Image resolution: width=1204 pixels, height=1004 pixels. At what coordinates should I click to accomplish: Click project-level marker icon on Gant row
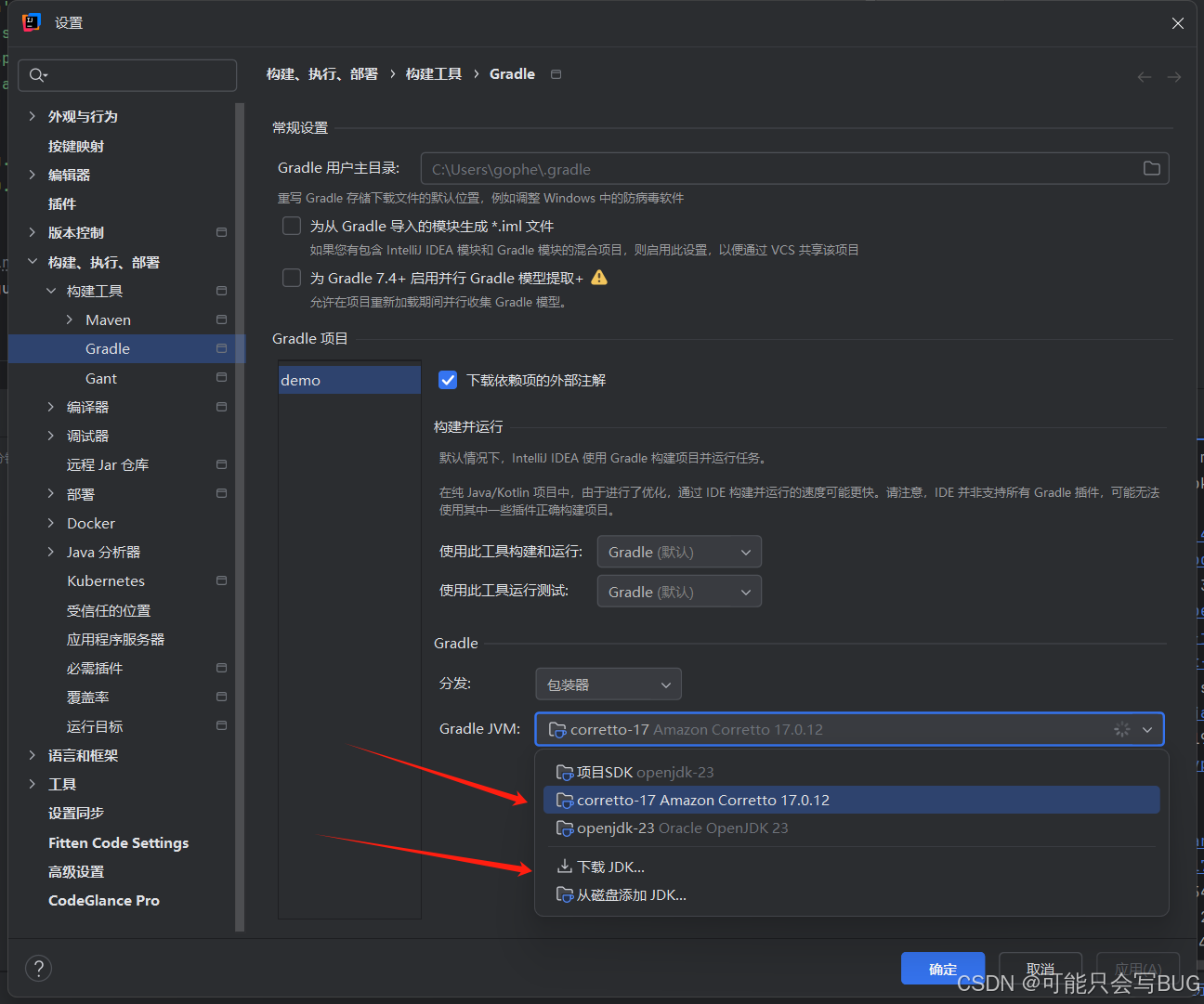(x=221, y=377)
